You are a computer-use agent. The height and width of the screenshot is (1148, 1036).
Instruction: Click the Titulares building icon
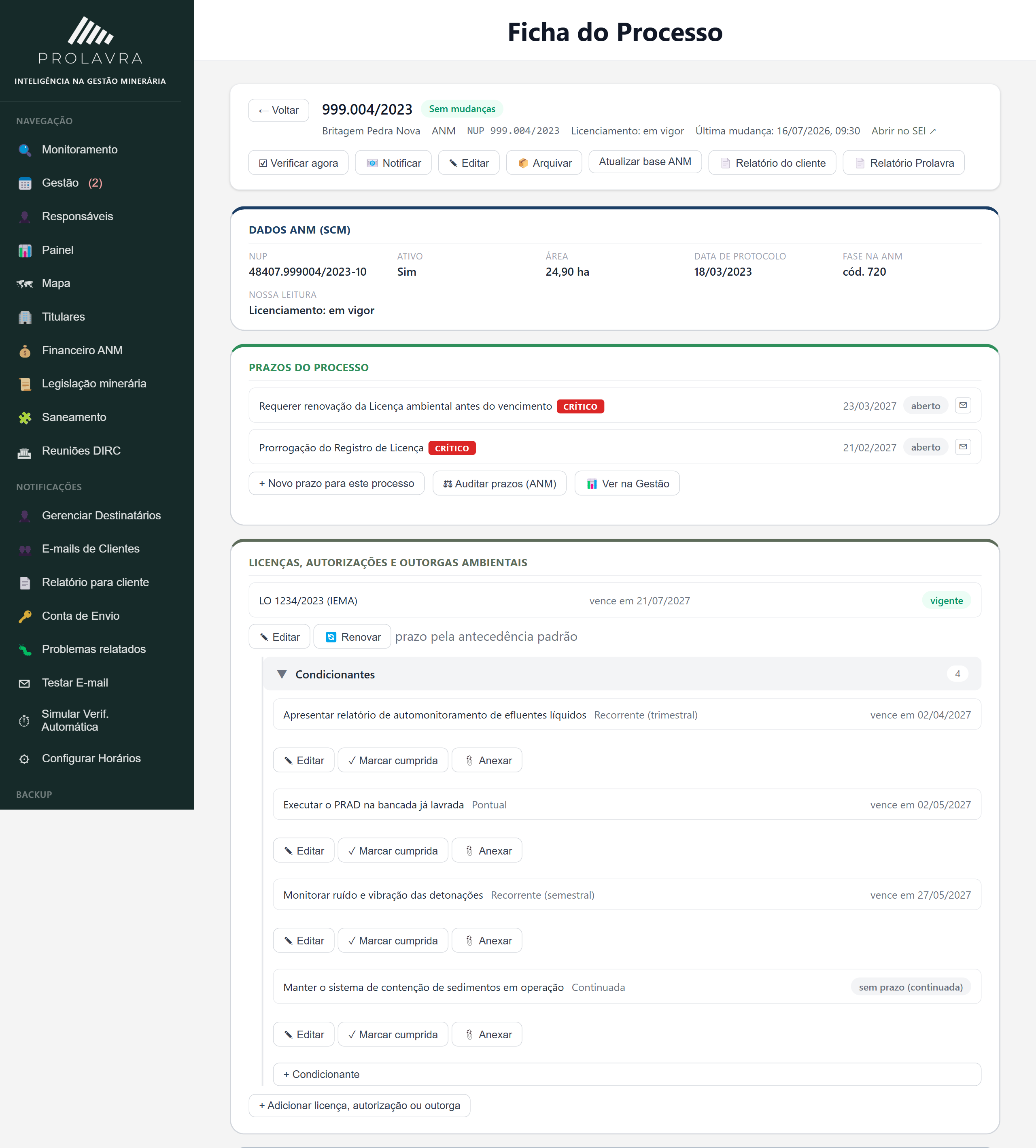pos(24,317)
